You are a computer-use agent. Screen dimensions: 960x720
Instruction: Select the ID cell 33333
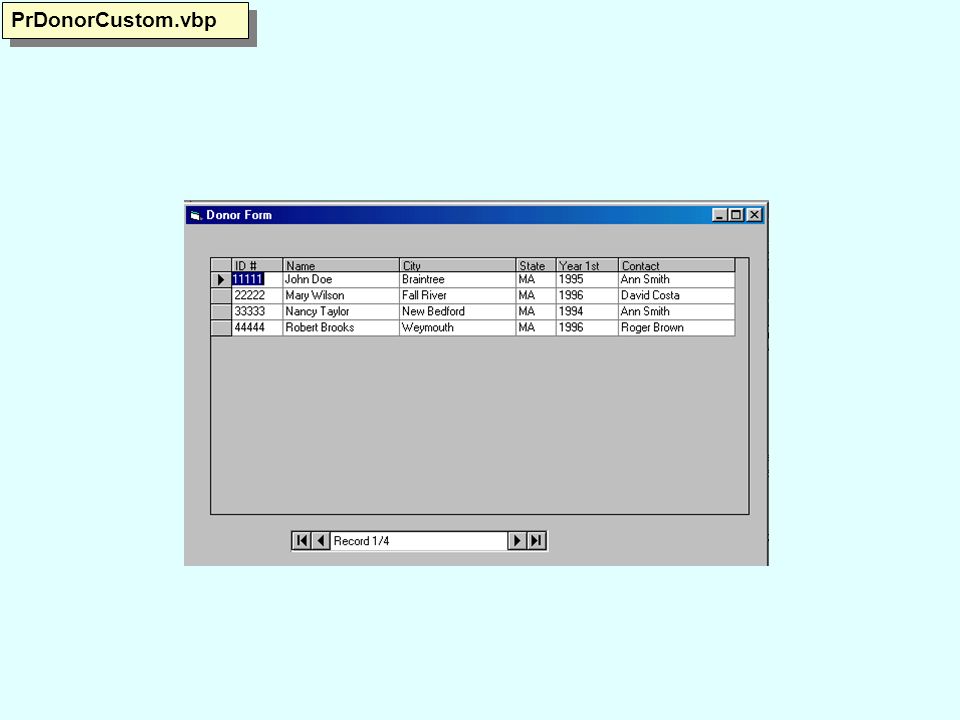click(x=257, y=311)
